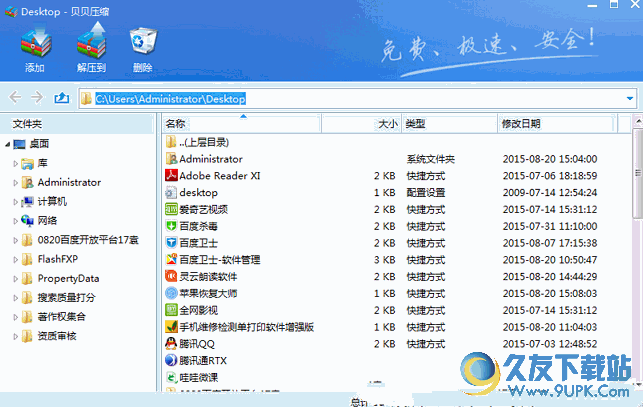Screen dimensions: 643x407
Task: Expand the Administrator tree node
Action: 15,183
